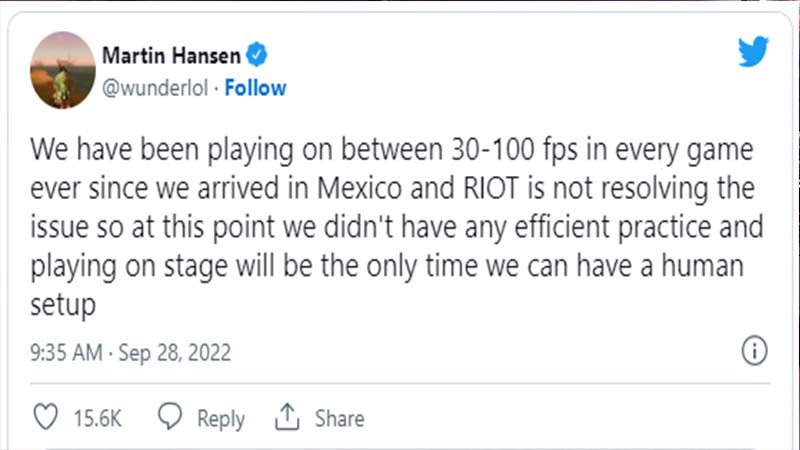This screenshot has height=450, width=800.
Task: Select the Reply text label
Action: click(221, 419)
